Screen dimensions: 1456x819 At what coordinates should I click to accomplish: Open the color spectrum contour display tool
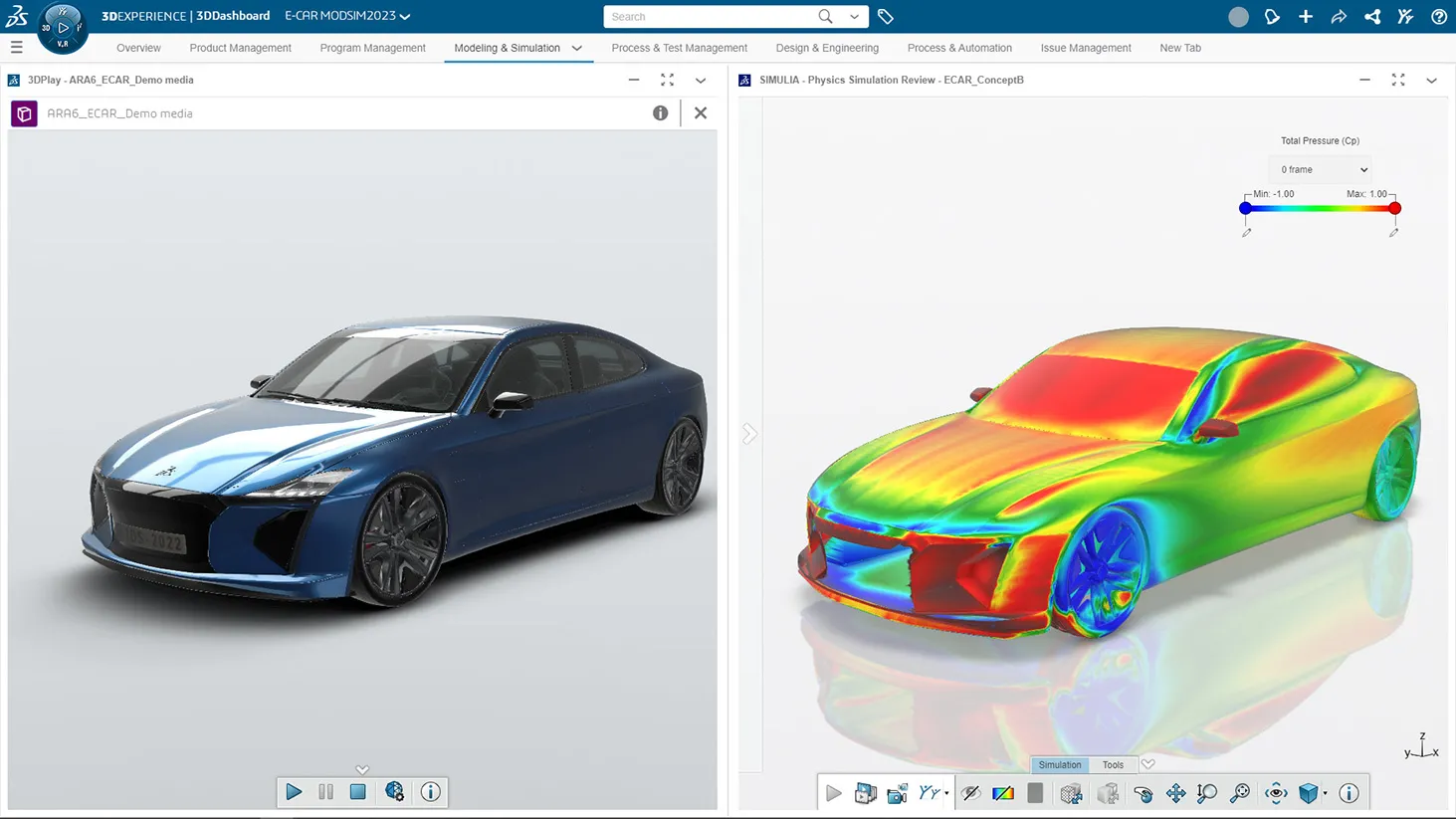click(x=1003, y=793)
